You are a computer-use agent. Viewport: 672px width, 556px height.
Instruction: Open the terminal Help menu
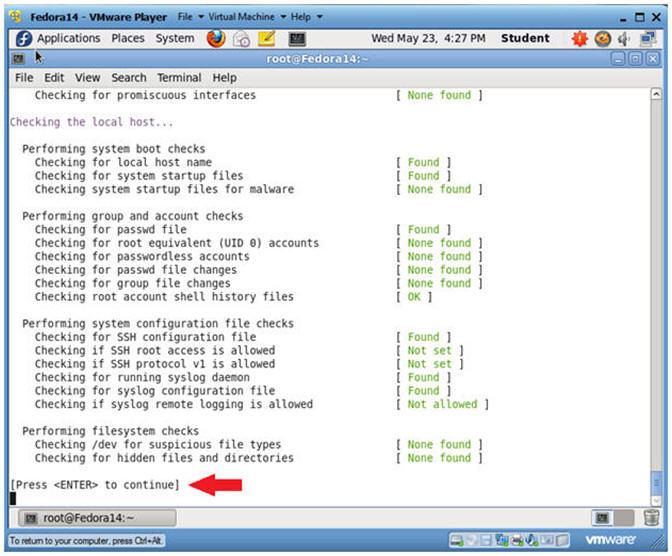pyautogui.click(x=225, y=78)
